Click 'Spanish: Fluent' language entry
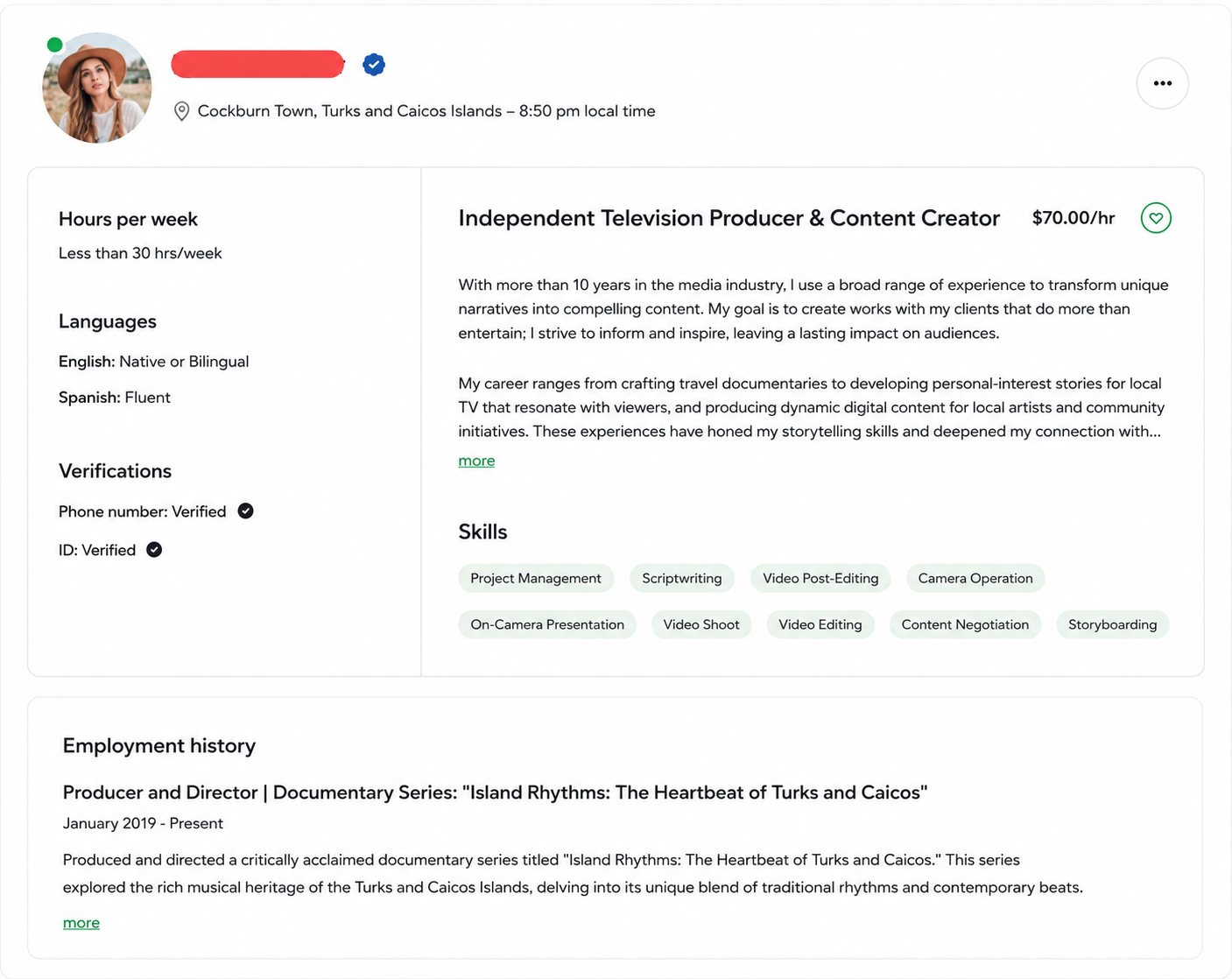Image resolution: width=1232 pixels, height=979 pixels. pos(115,398)
